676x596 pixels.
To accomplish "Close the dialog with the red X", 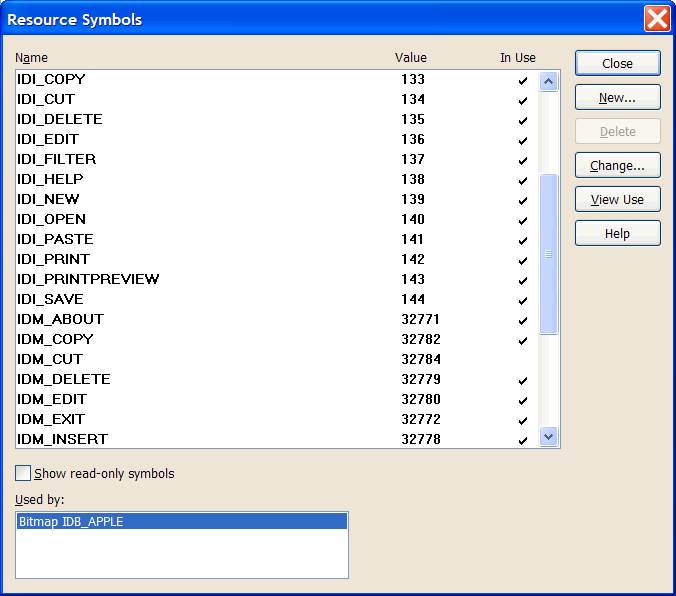I will point(657,19).
